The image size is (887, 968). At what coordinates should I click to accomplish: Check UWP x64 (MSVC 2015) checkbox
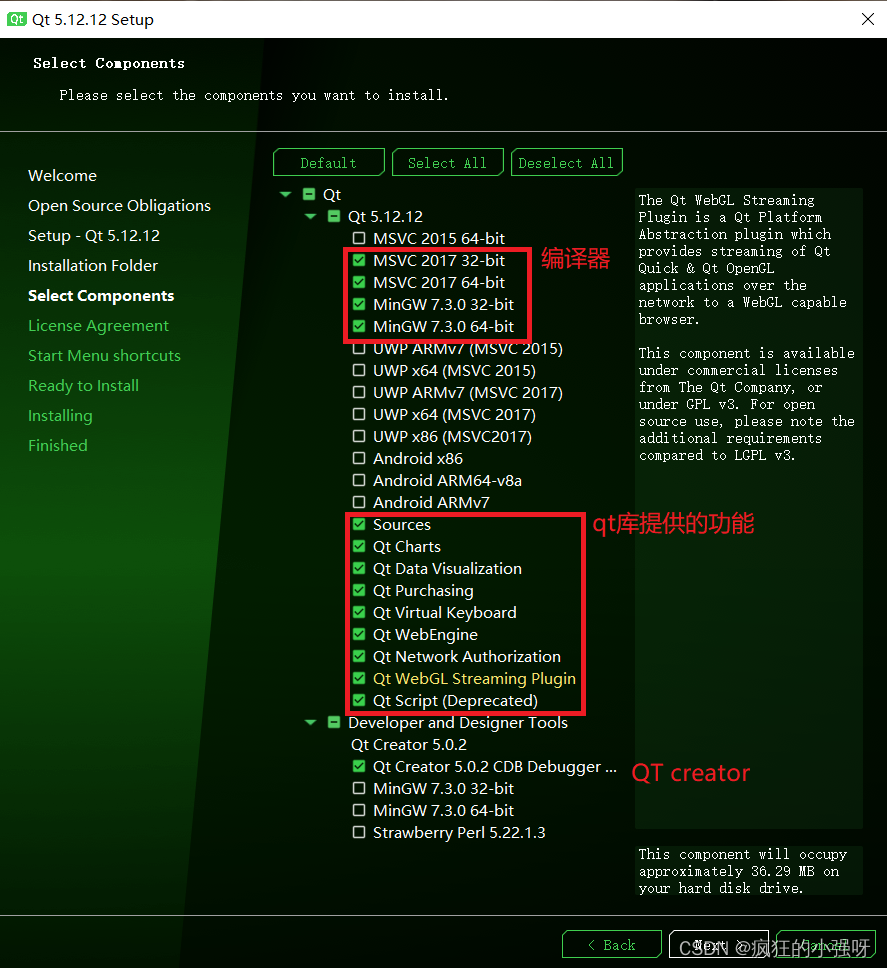tap(359, 370)
